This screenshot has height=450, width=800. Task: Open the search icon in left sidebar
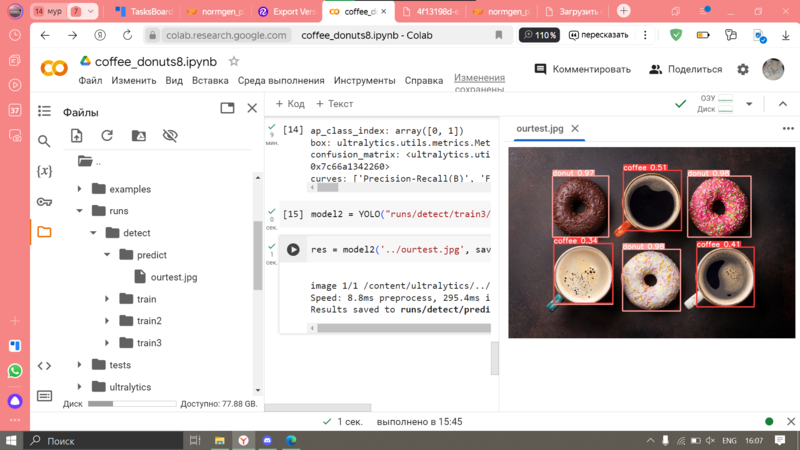point(44,141)
